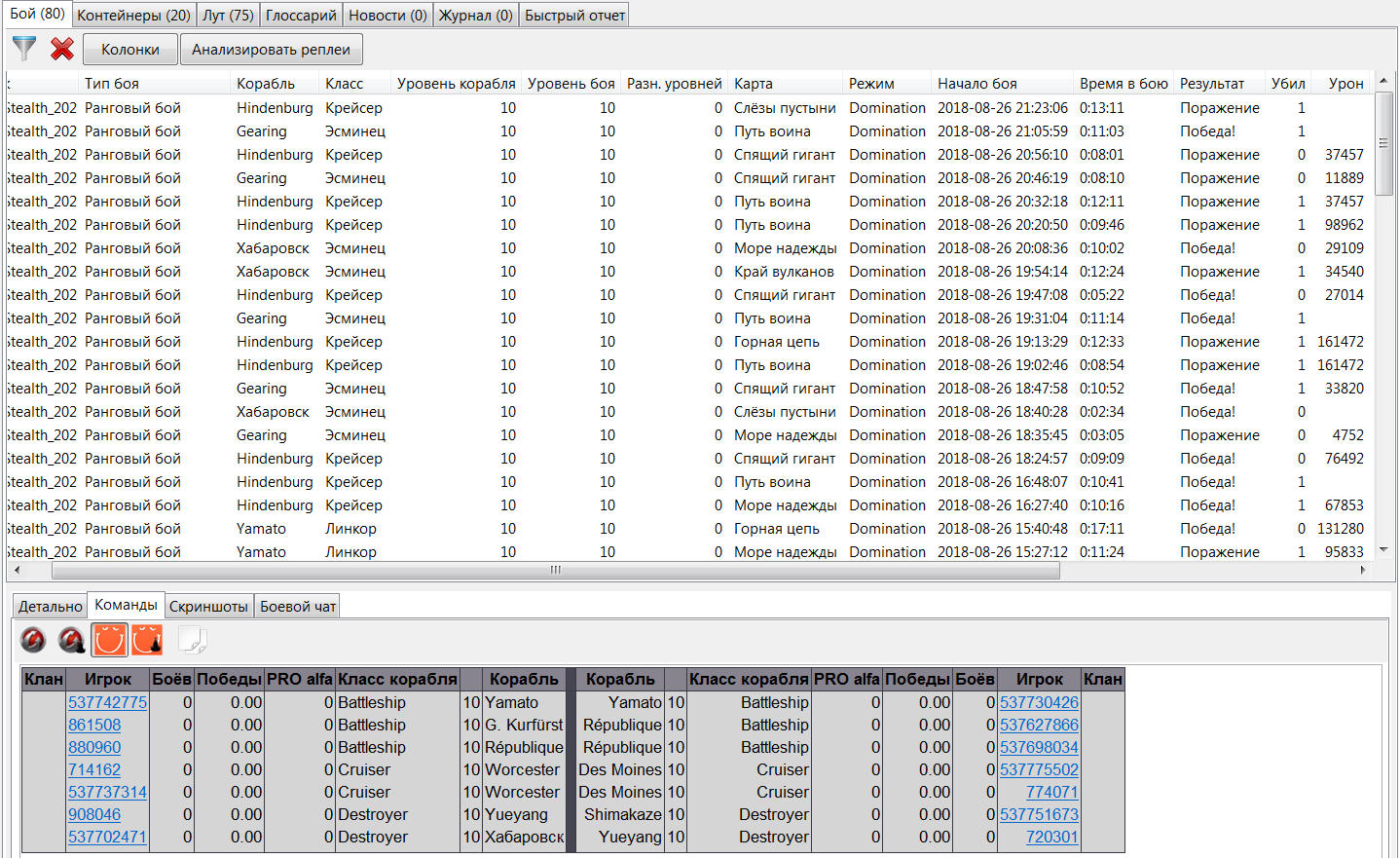Viewport: 1400px width, 858px height.
Task: Open player link 714162
Action: (94, 769)
